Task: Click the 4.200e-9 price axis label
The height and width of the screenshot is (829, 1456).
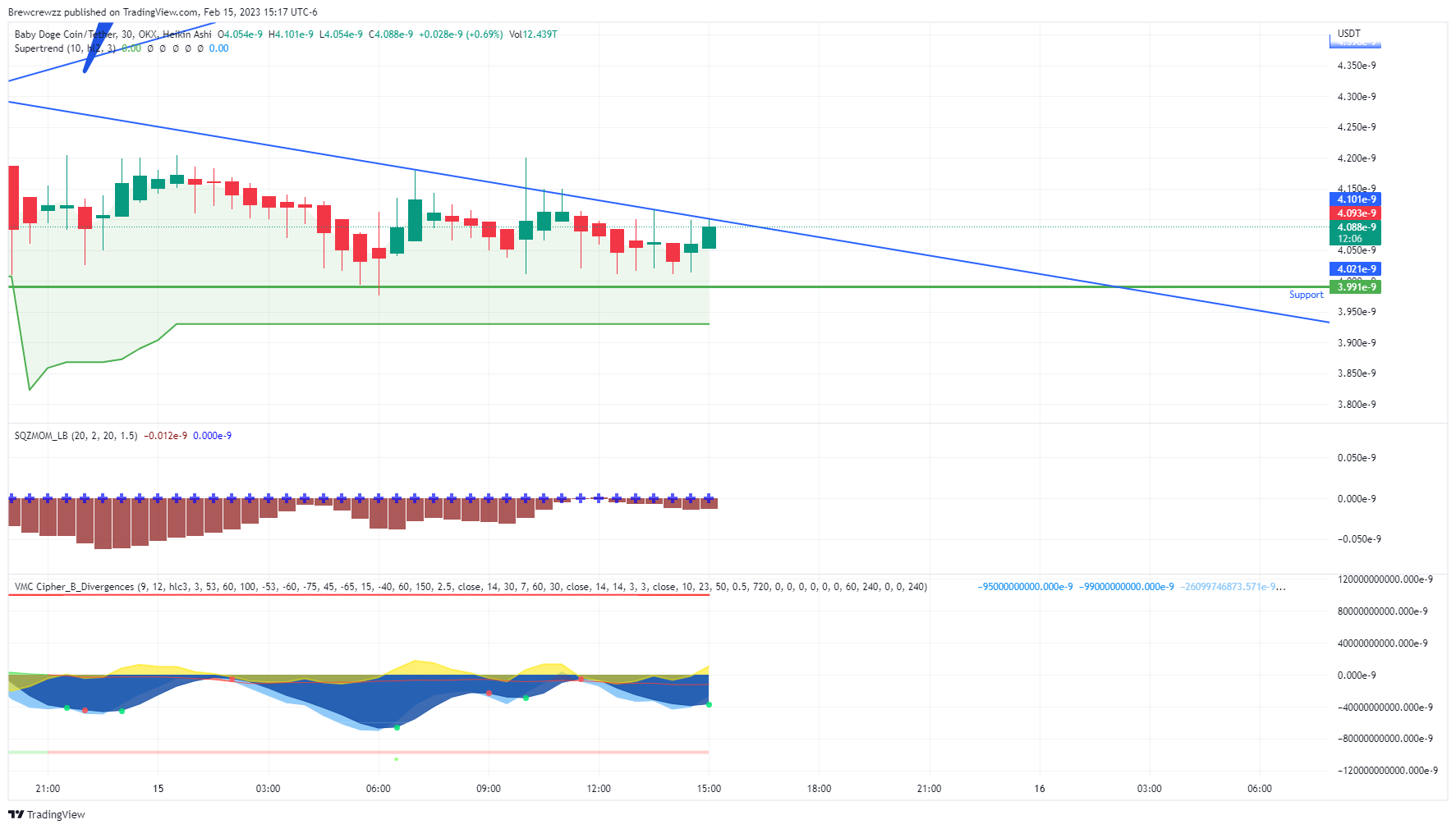Action: (1357, 158)
